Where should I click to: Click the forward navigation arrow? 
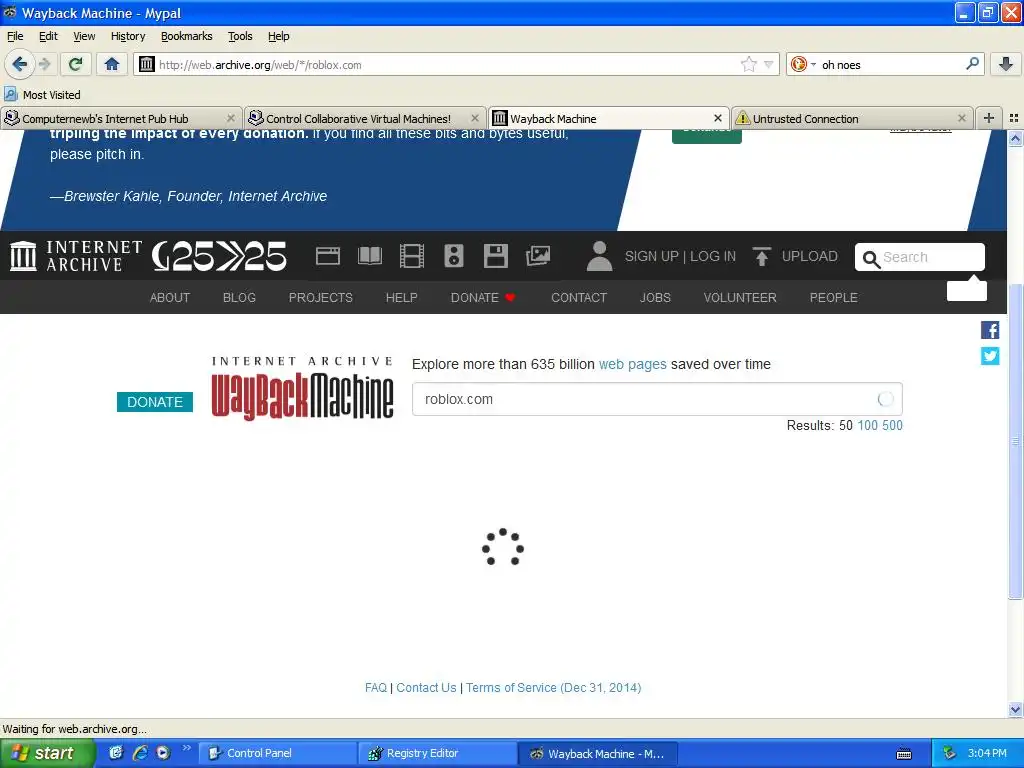pos(44,64)
